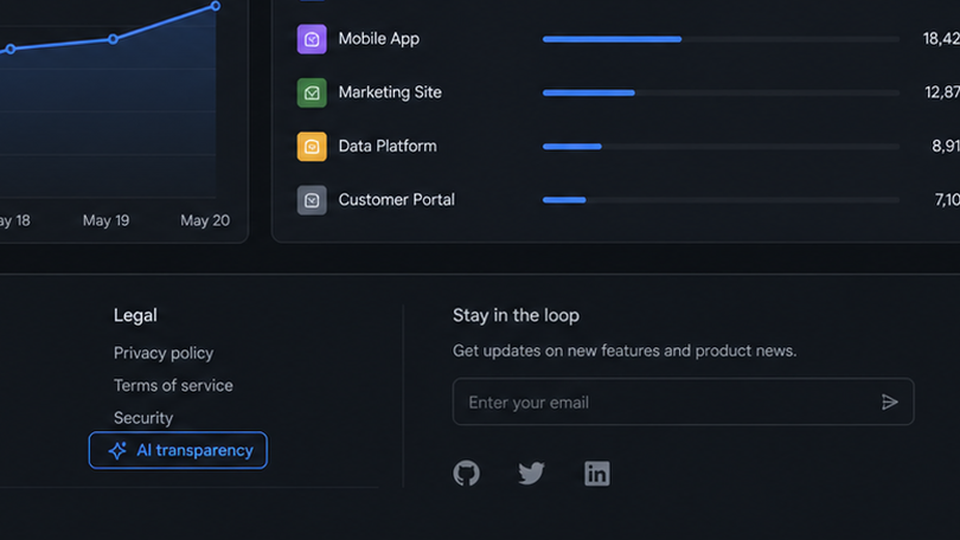Click the Marketing Site progress bar

point(721,93)
